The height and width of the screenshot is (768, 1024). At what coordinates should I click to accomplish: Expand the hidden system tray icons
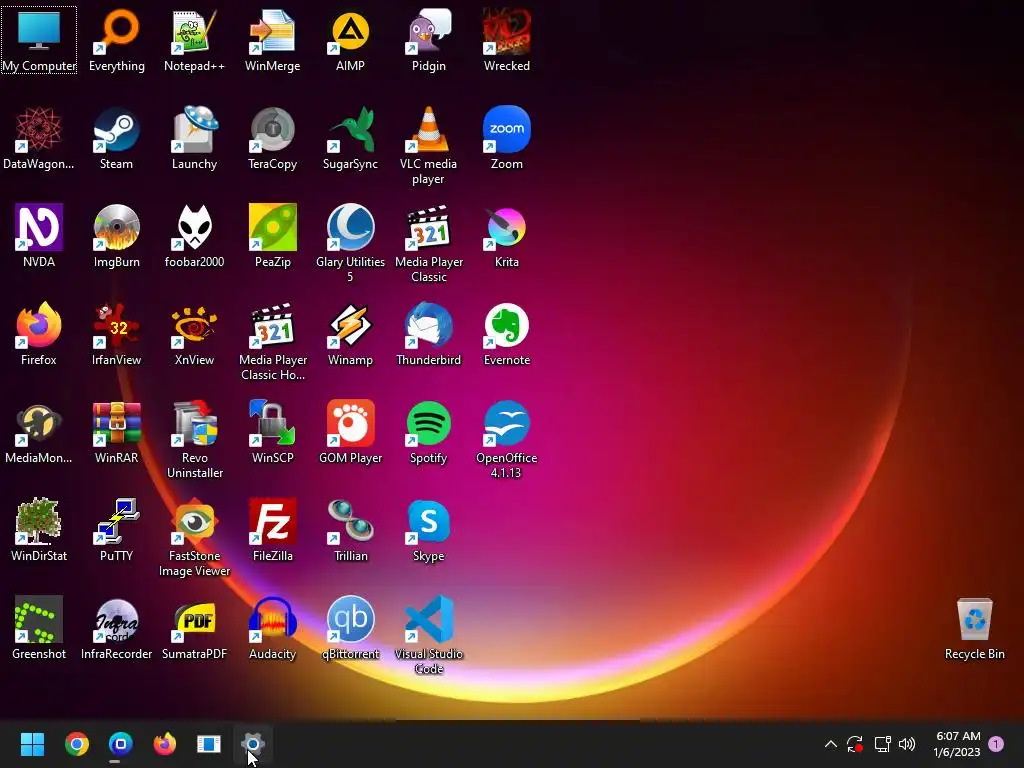click(x=831, y=744)
